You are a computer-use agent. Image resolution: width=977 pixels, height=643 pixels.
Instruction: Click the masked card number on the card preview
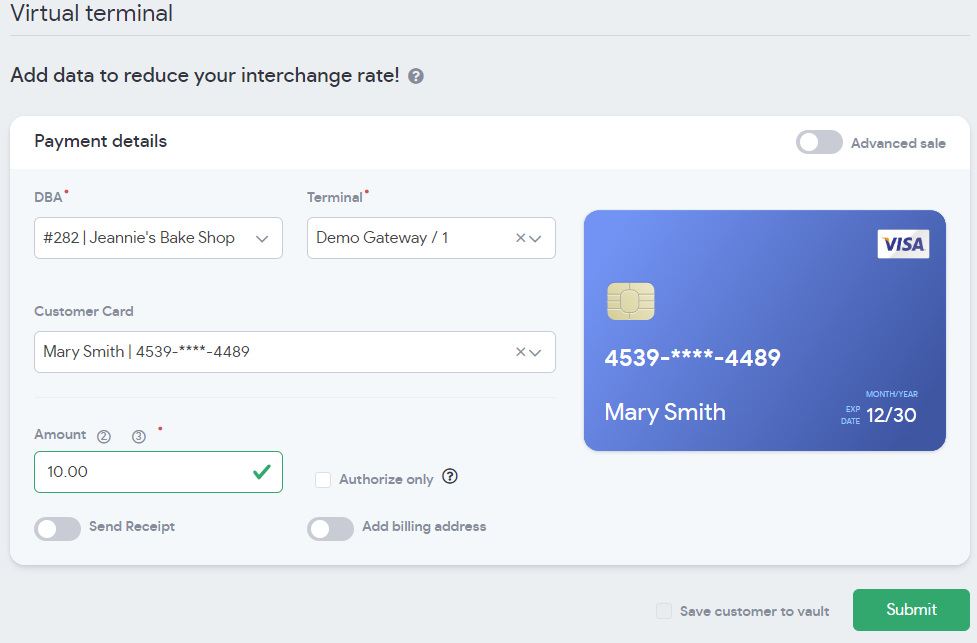(692, 358)
